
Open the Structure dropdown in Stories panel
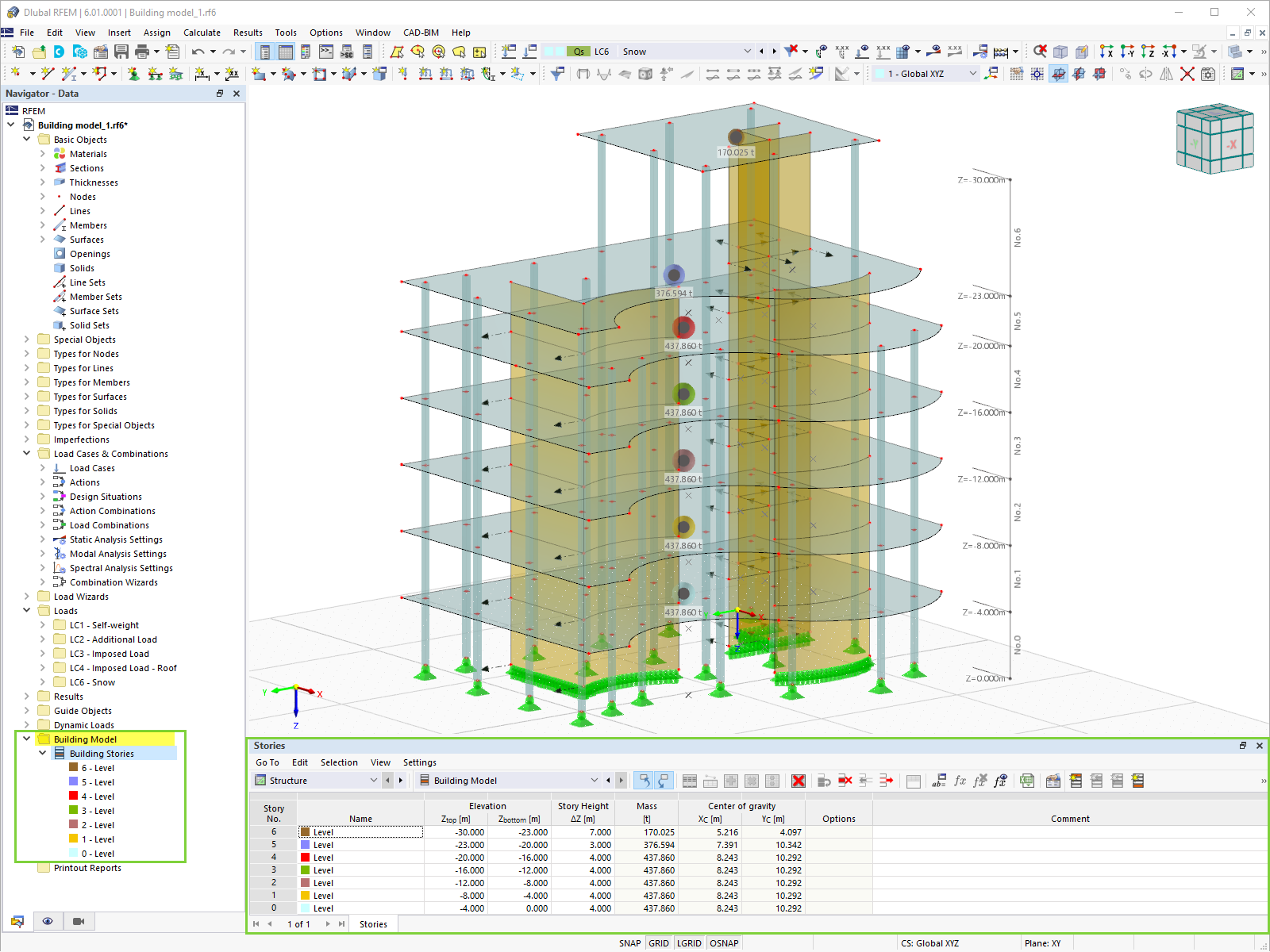[x=373, y=781]
